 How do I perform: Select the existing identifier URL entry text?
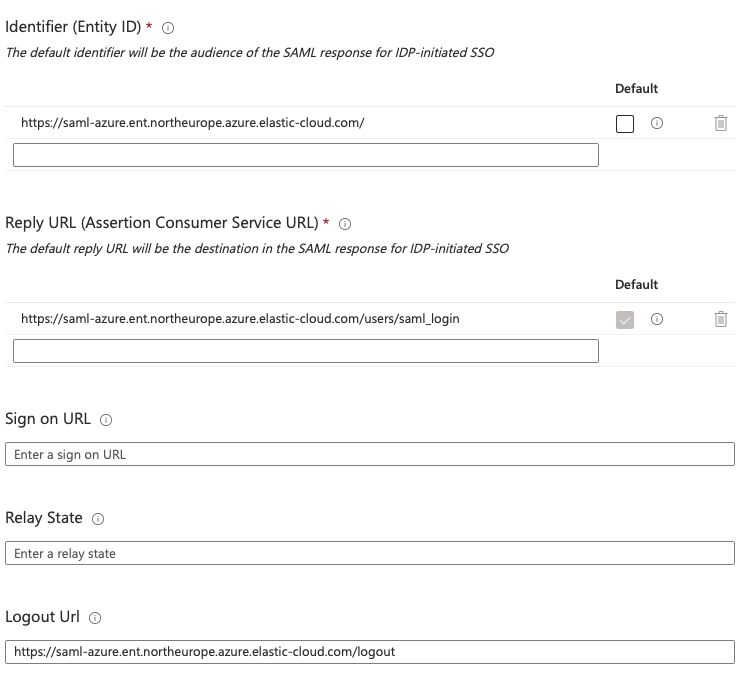pos(192,123)
